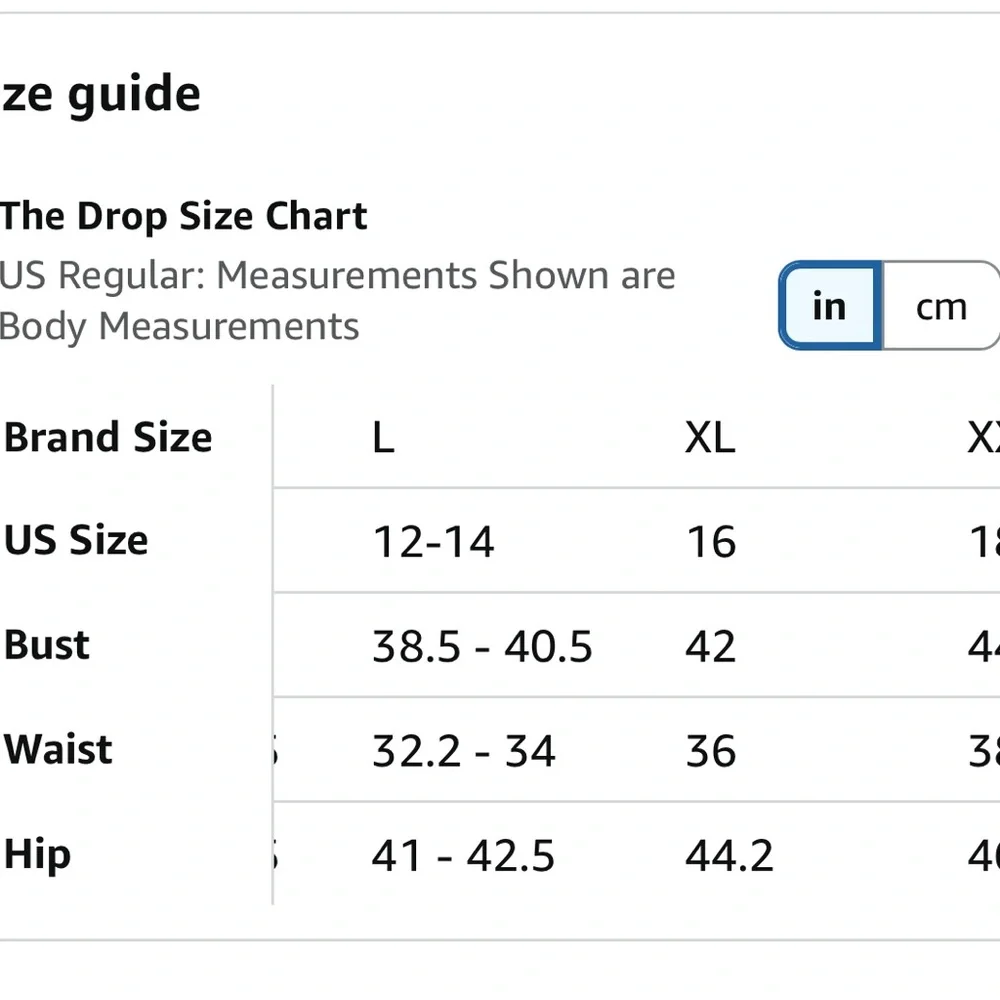This screenshot has height=1000, width=1000.
Task: Click the L brand size column header
Action: point(383,438)
